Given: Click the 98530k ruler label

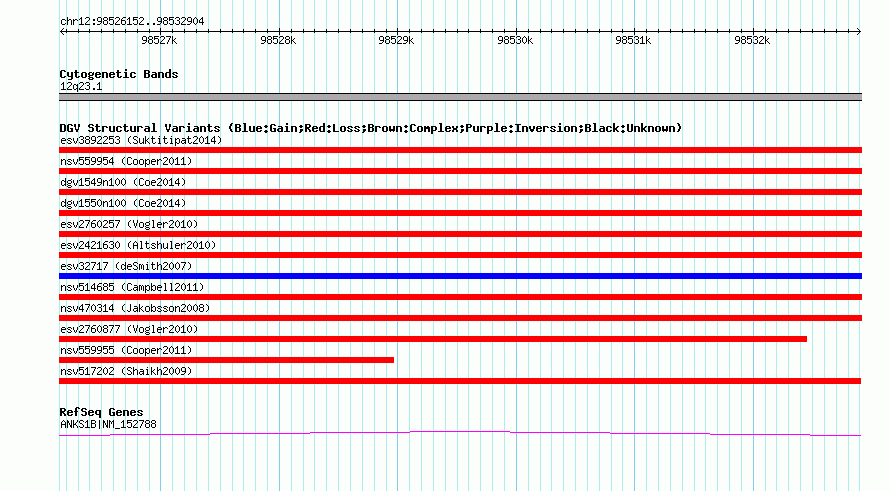Looking at the screenshot, I should [515, 40].
